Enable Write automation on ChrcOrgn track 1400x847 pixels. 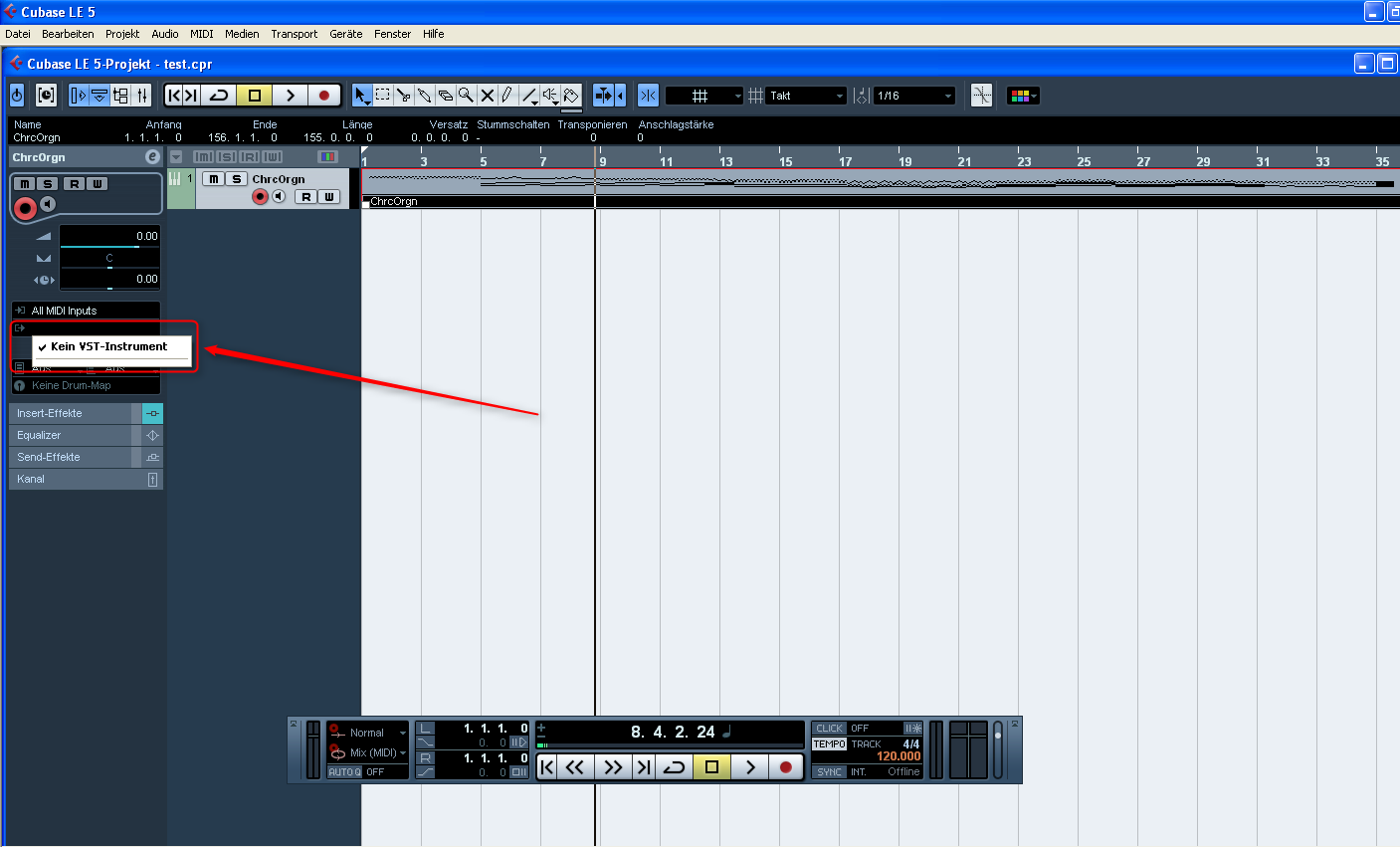click(x=329, y=197)
